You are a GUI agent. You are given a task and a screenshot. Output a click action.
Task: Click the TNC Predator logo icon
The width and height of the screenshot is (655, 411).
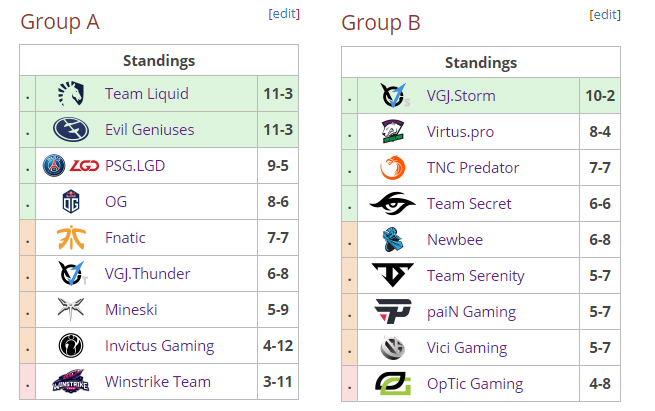pos(392,168)
